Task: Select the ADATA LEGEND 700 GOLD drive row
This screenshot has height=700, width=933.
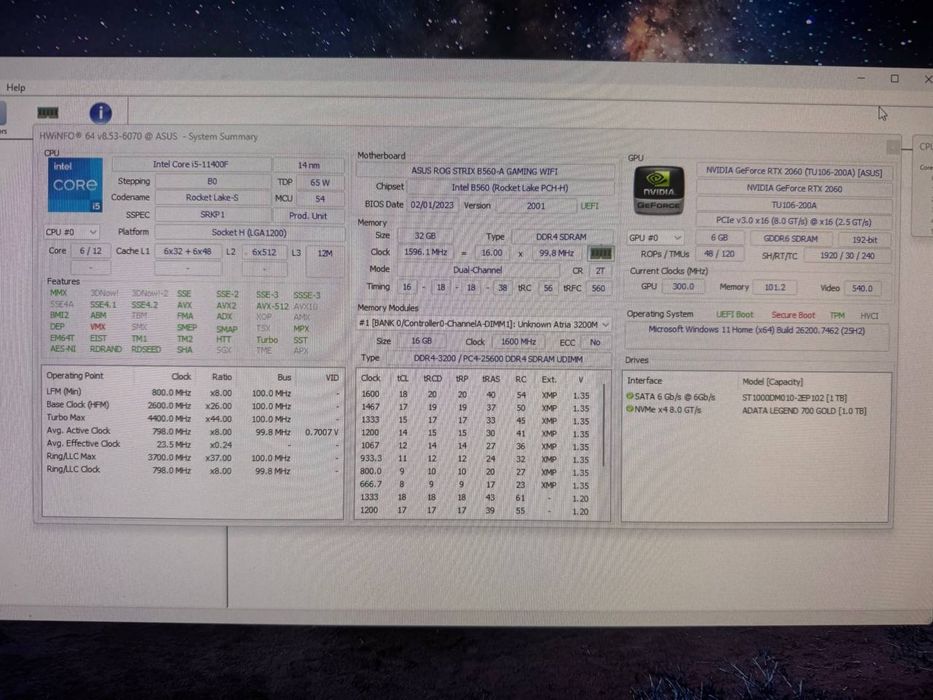Action: click(756, 410)
